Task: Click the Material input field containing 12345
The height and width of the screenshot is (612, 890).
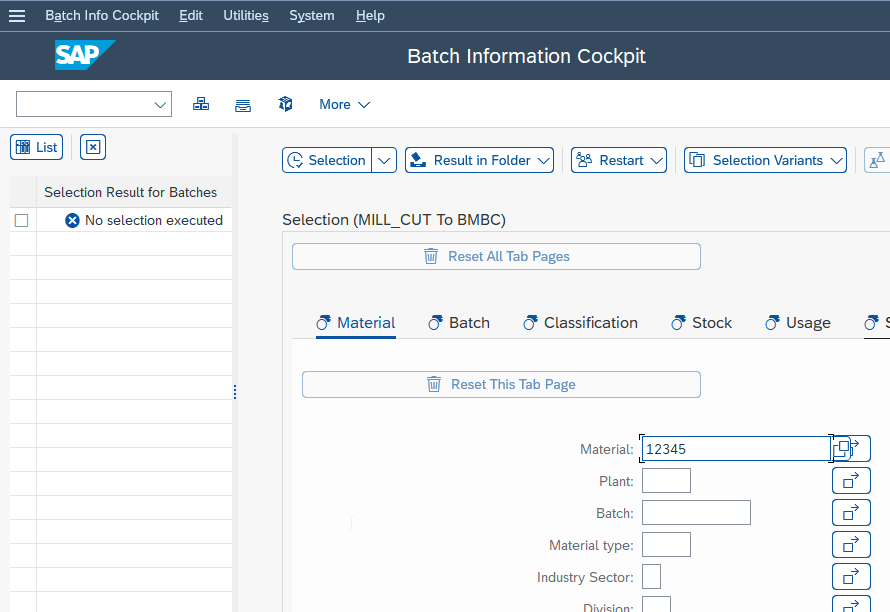Action: [736, 449]
